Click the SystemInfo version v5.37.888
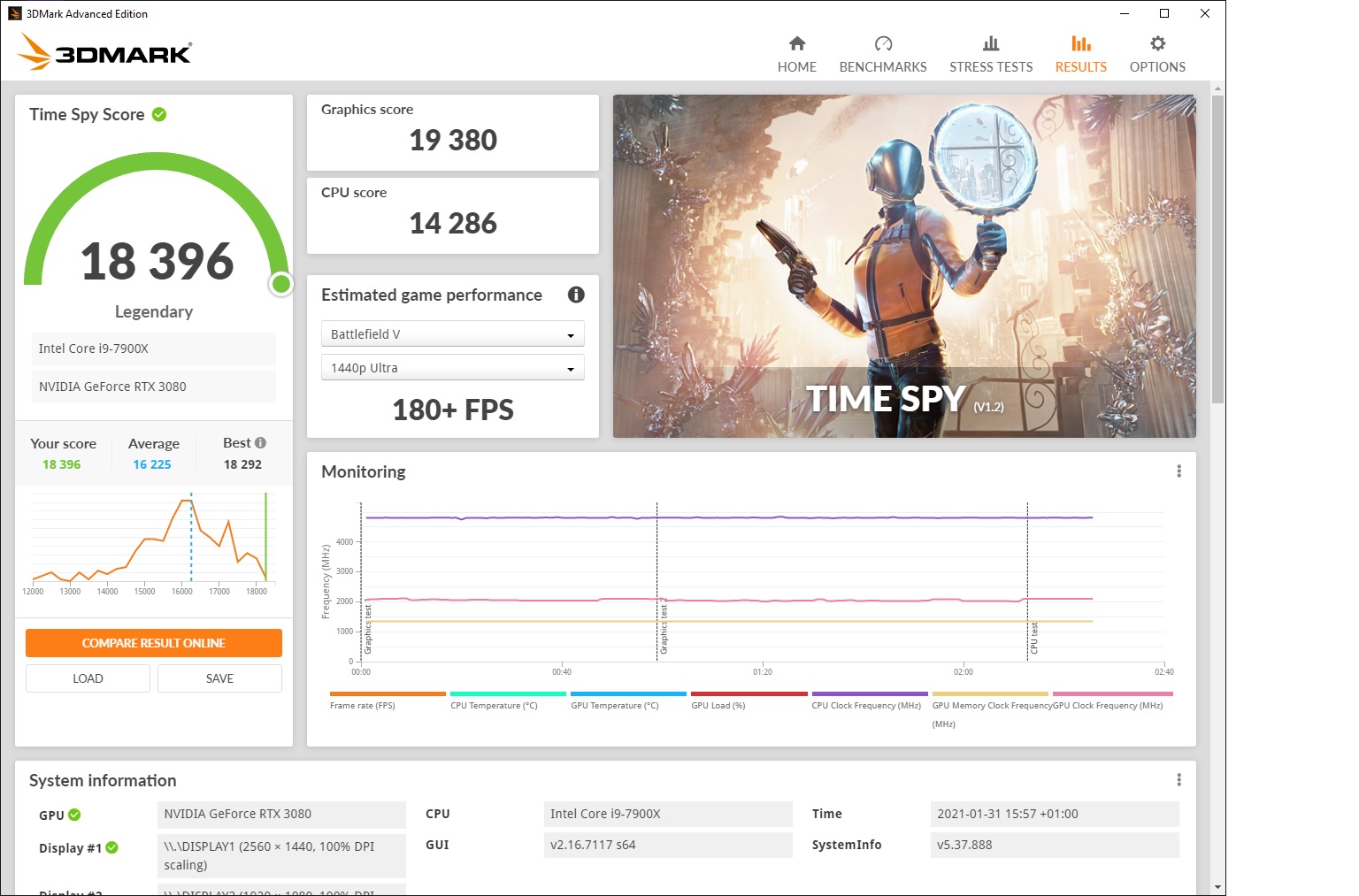The image size is (1359, 896). (1055, 845)
